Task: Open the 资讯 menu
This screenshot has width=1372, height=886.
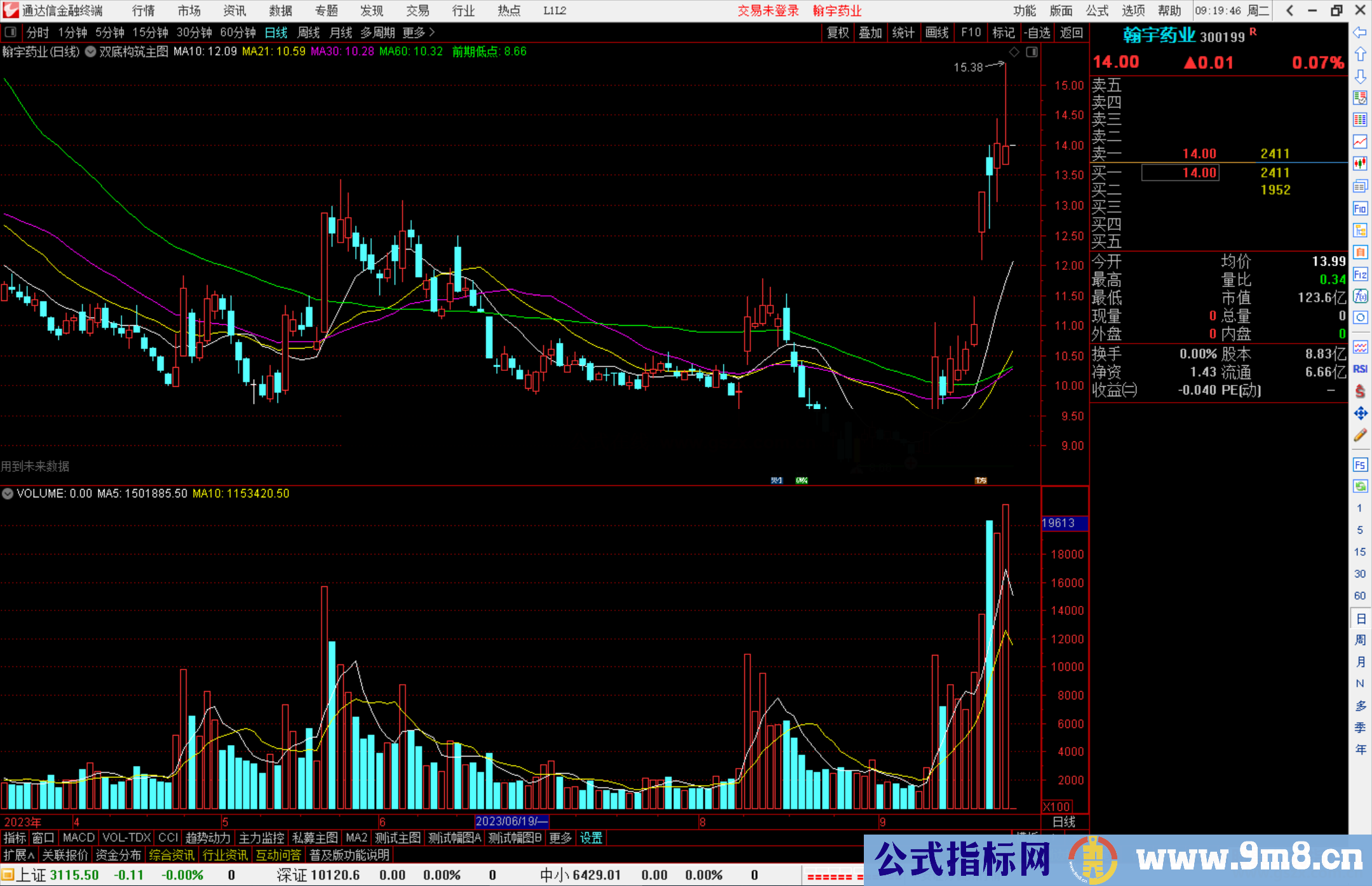Action: tap(234, 11)
